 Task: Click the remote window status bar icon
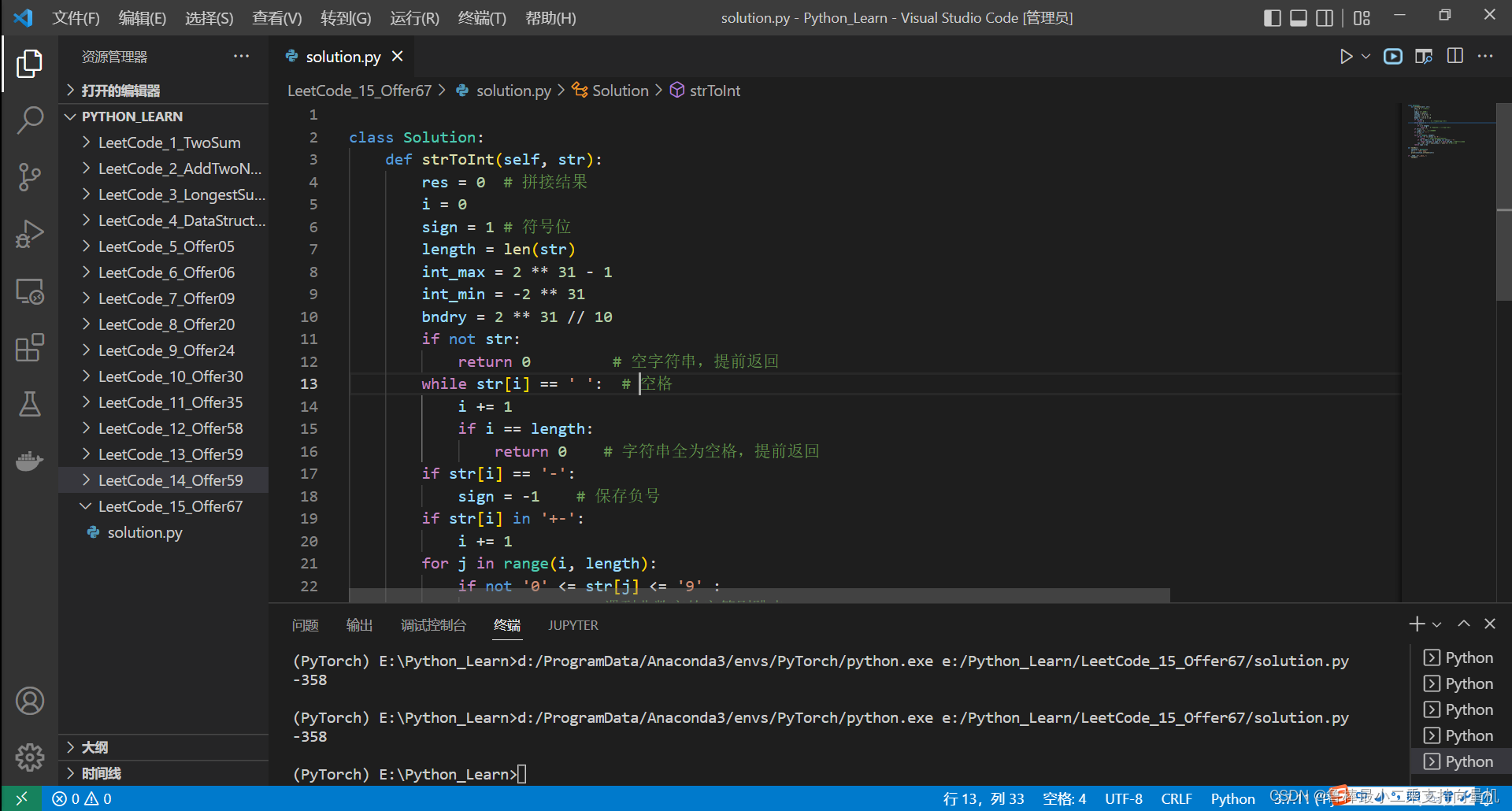(22, 798)
